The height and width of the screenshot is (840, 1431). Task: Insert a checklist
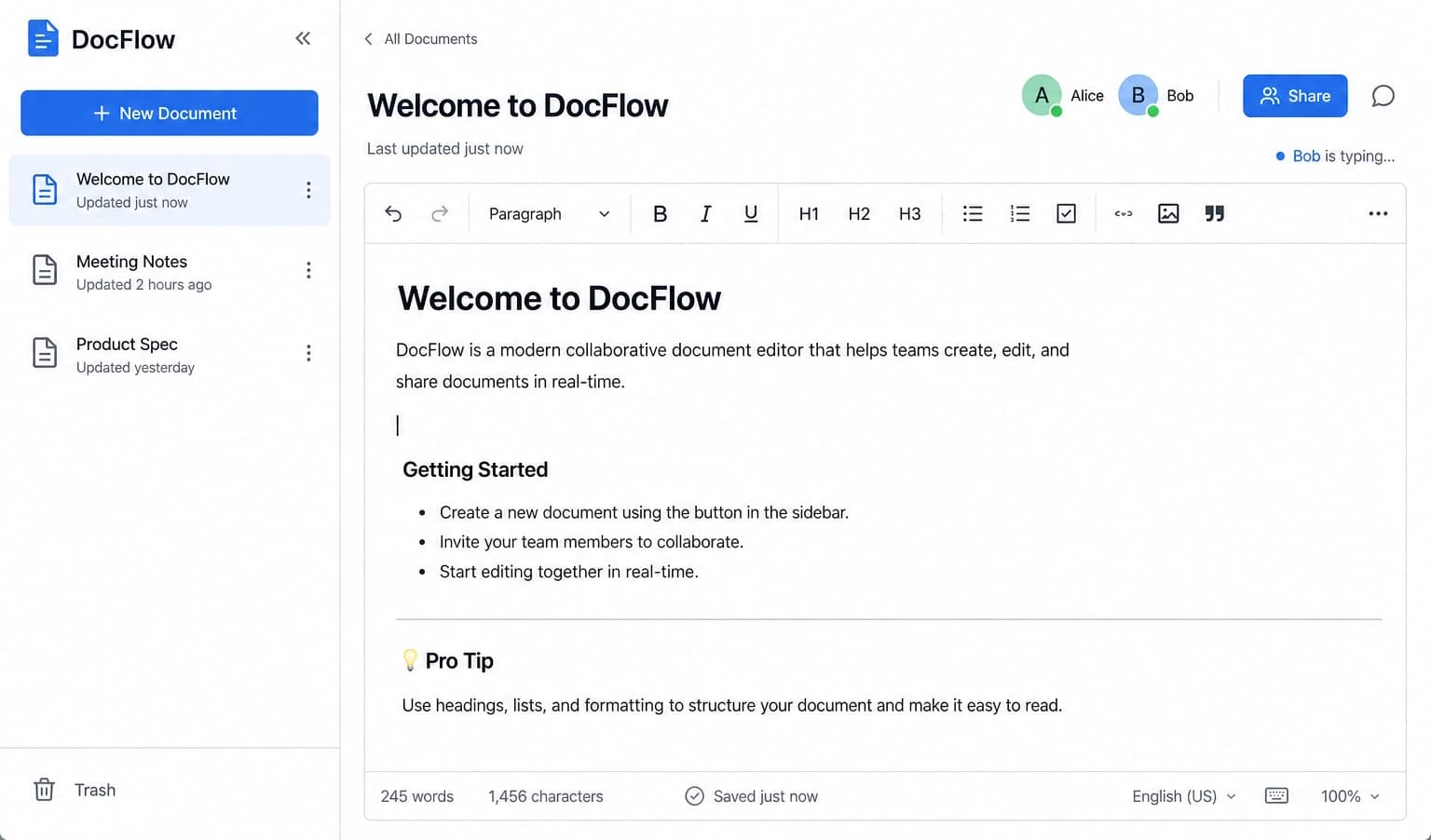tap(1067, 213)
